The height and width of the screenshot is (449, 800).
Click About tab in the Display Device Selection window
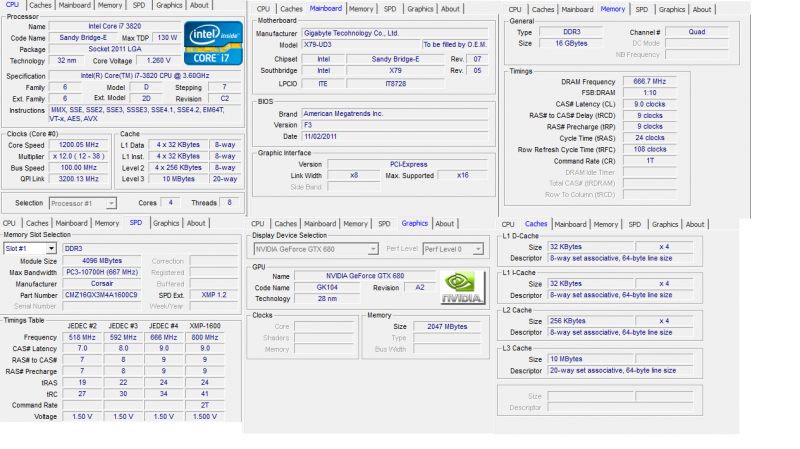point(444,223)
